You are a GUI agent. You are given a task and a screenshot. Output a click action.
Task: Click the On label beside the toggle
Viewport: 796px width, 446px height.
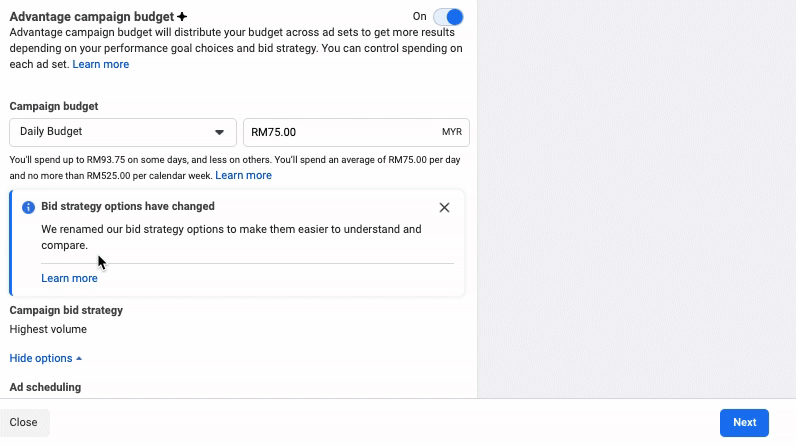tap(419, 17)
